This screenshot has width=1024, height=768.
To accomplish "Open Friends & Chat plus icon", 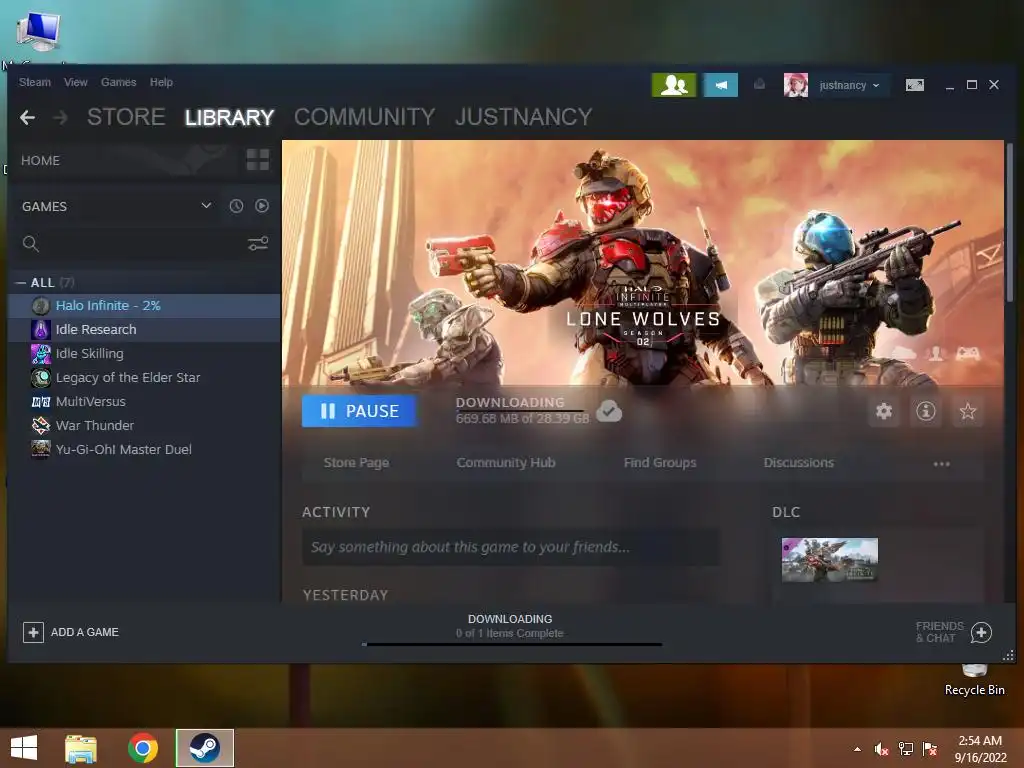I will (x=981, y=632).
